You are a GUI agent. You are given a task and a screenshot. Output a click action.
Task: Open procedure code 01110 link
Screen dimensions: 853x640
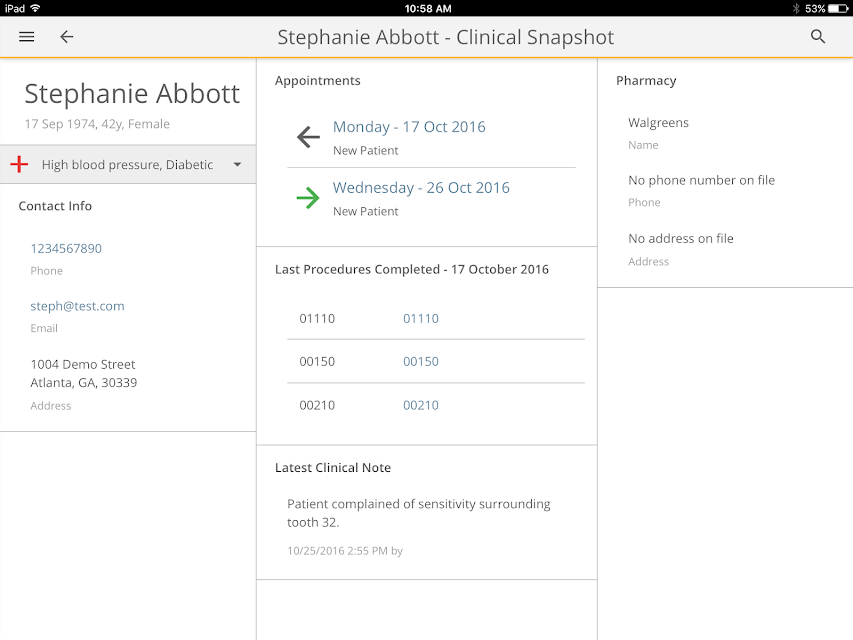coord(421,318)
